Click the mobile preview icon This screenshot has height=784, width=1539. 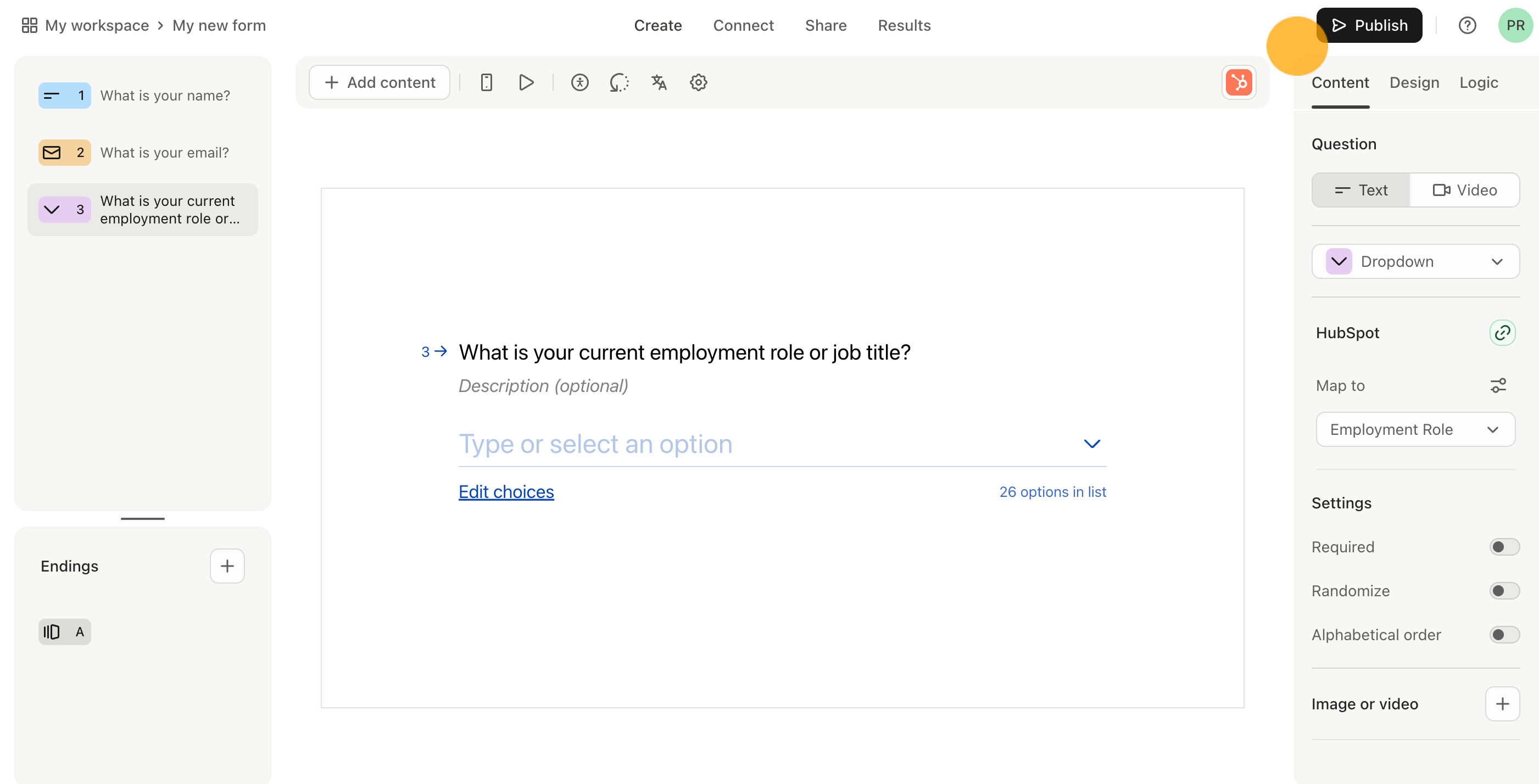[x=486, y=82]
